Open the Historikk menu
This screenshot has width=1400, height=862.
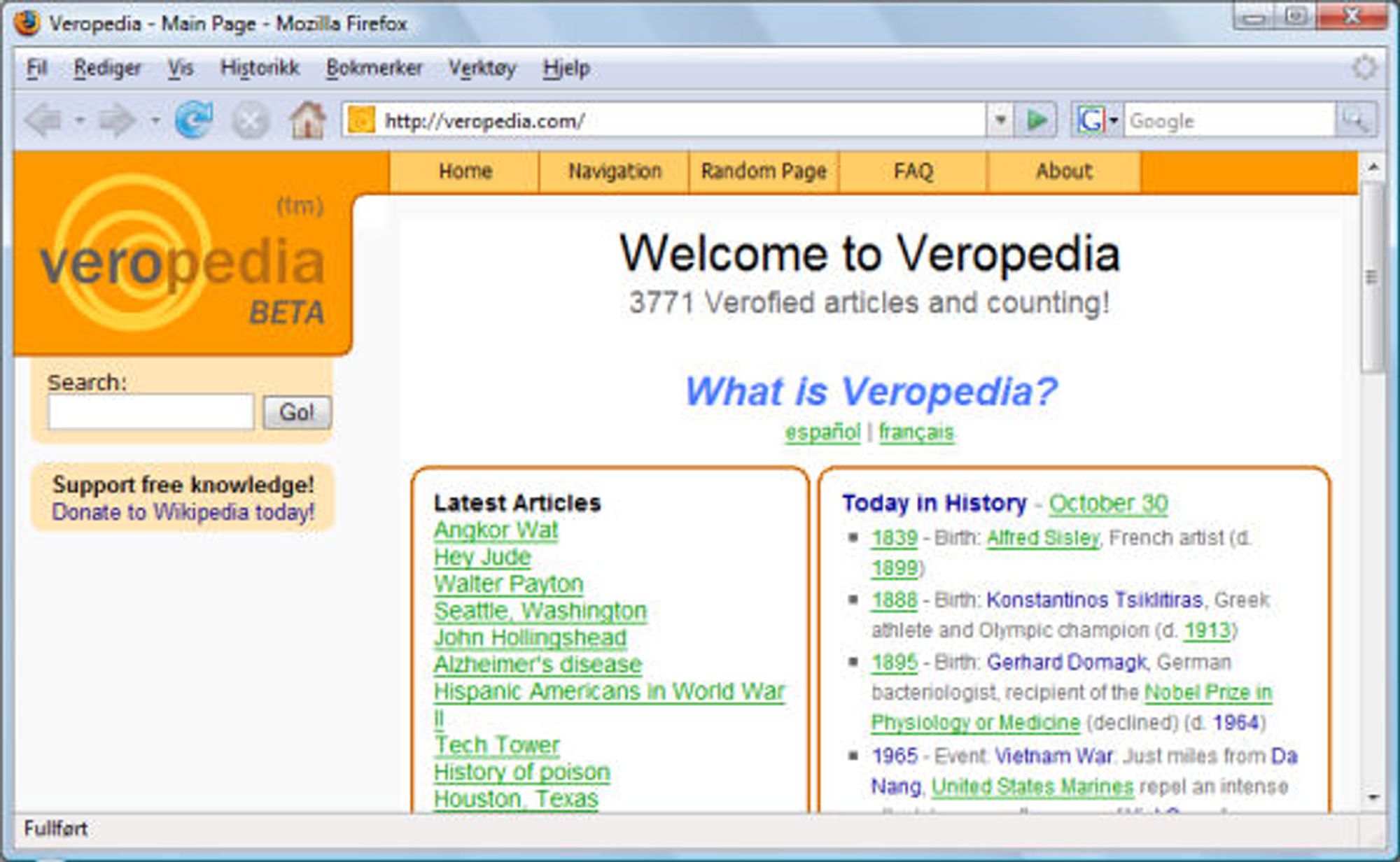pyautogui.click(x=260, y=68)
